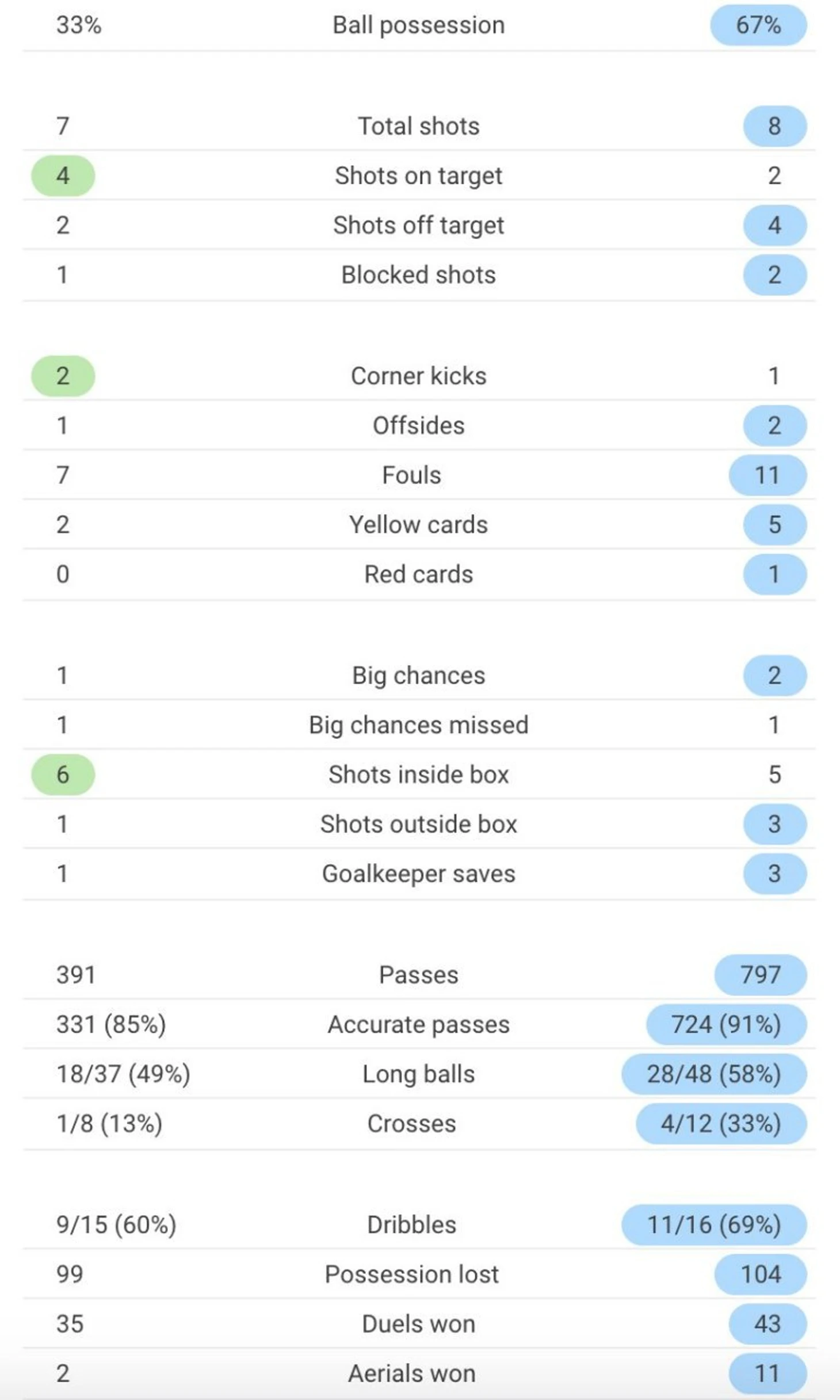This screenshot has width=840, height=1400.
Task: Select the green 6 Shots inside box badge
Action: (63, 775)
